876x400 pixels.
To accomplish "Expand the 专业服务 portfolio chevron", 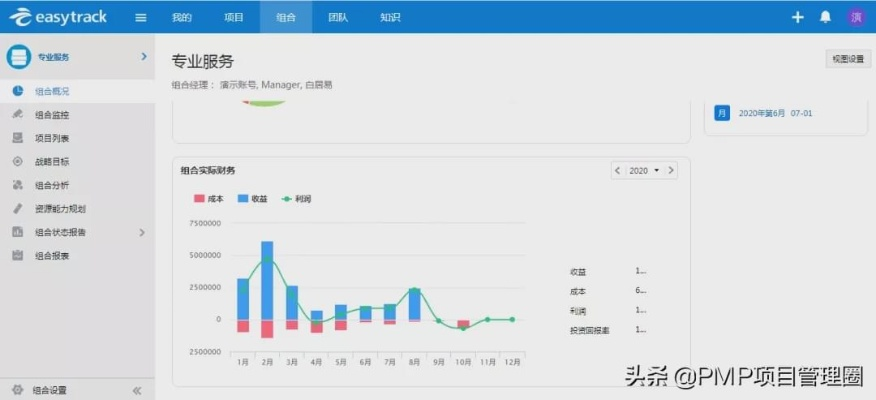I will coord(144,56).
